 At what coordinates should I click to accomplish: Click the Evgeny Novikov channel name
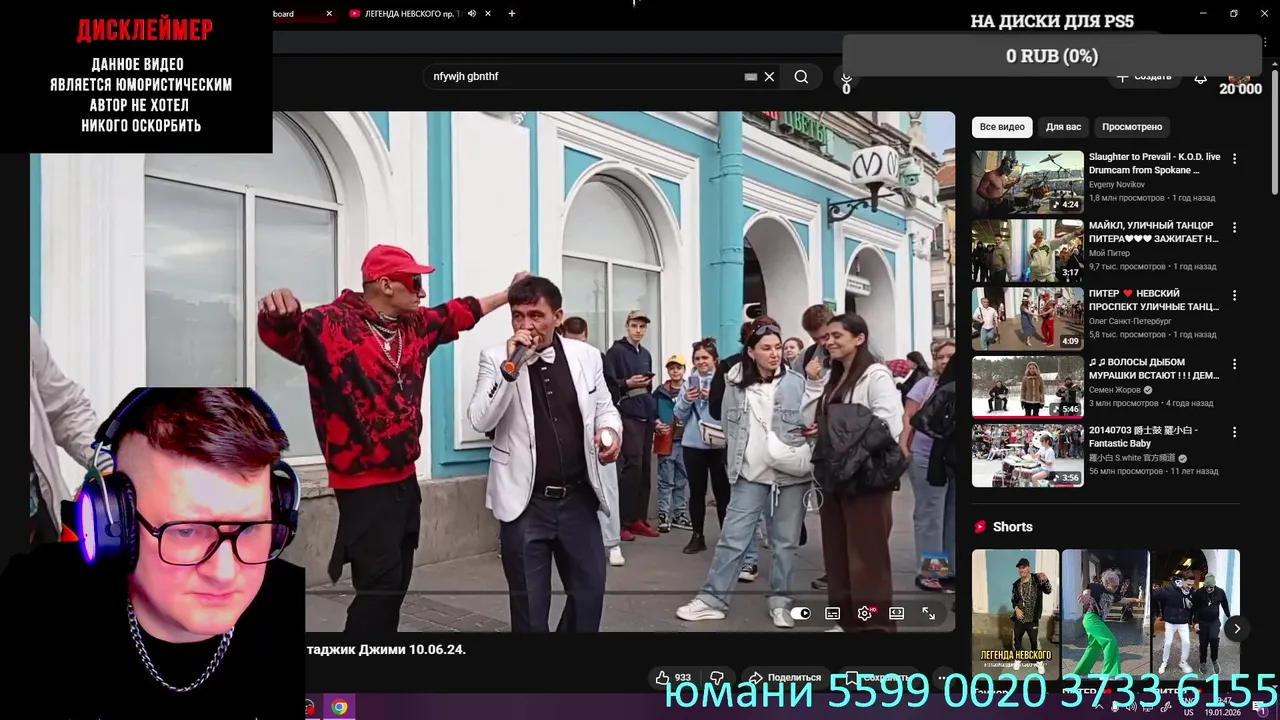point(1116,185)
